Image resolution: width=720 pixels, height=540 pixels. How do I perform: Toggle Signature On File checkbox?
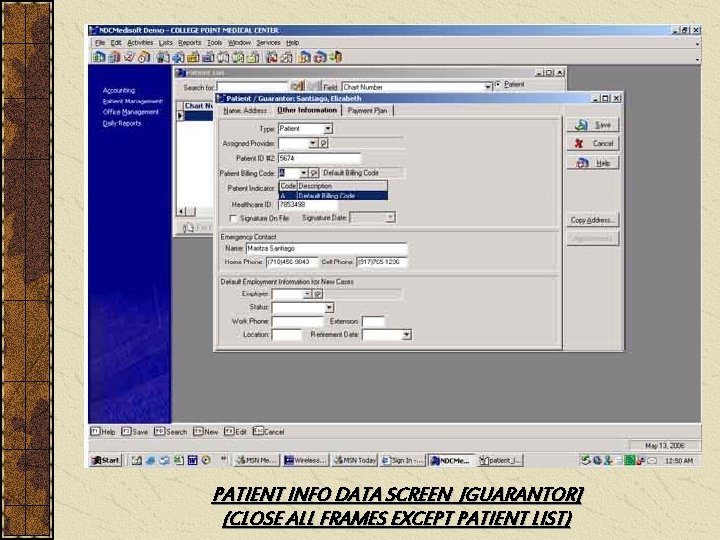point(233,219)
